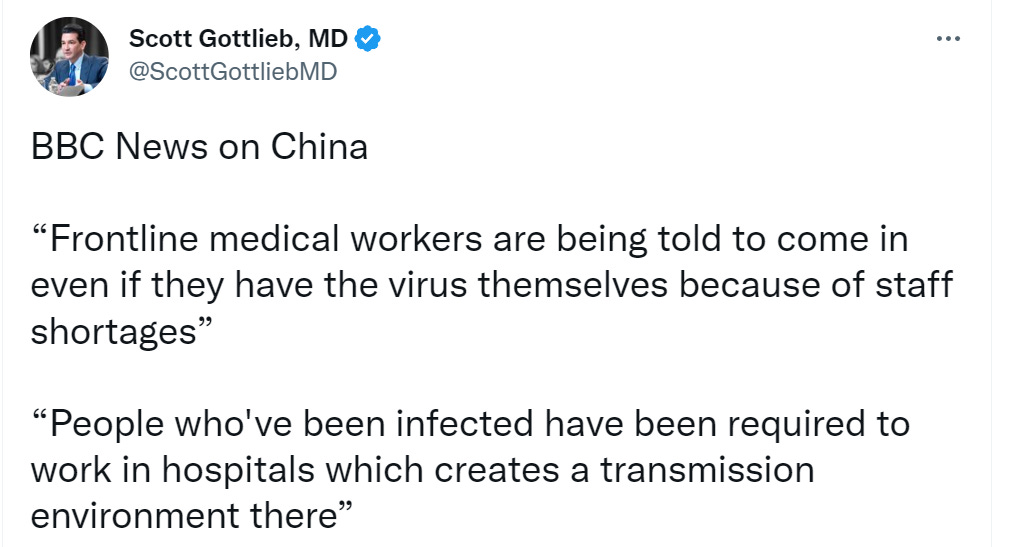
Task: Click the word 'shortages' in the first quote
Action: point(114,333)
